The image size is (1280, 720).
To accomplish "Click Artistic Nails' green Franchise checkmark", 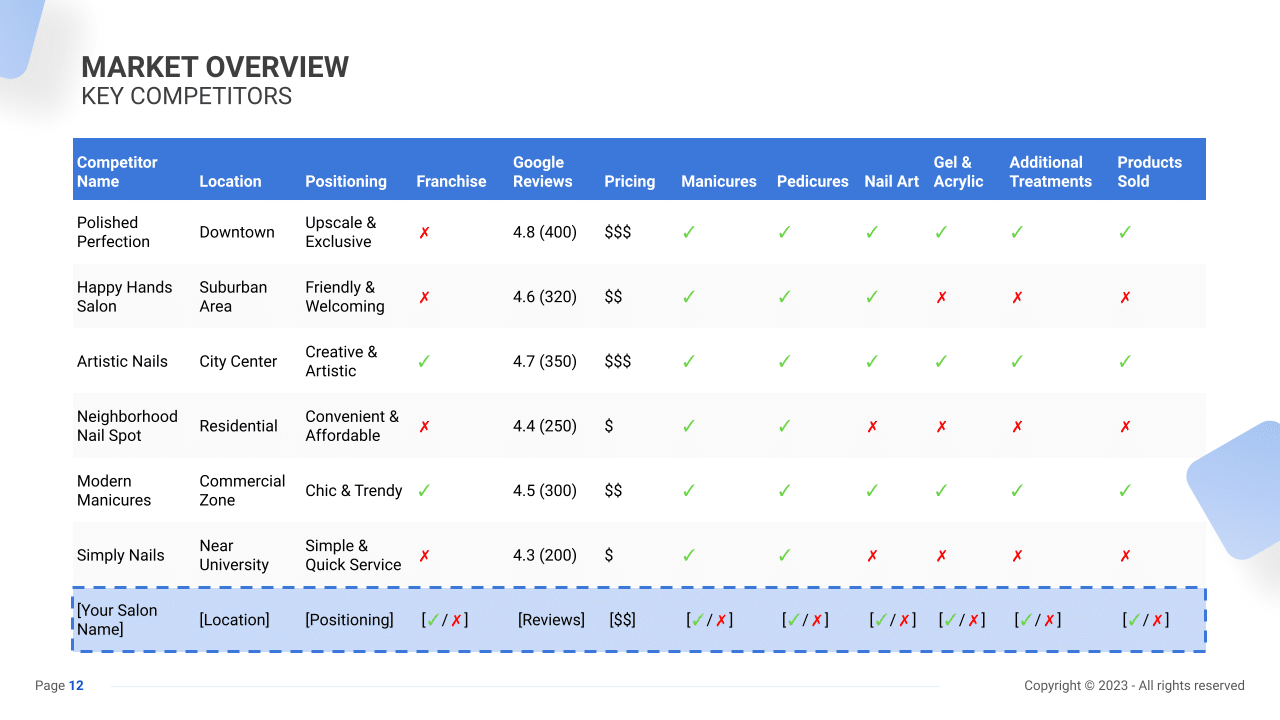I will (x=424, y=361).
